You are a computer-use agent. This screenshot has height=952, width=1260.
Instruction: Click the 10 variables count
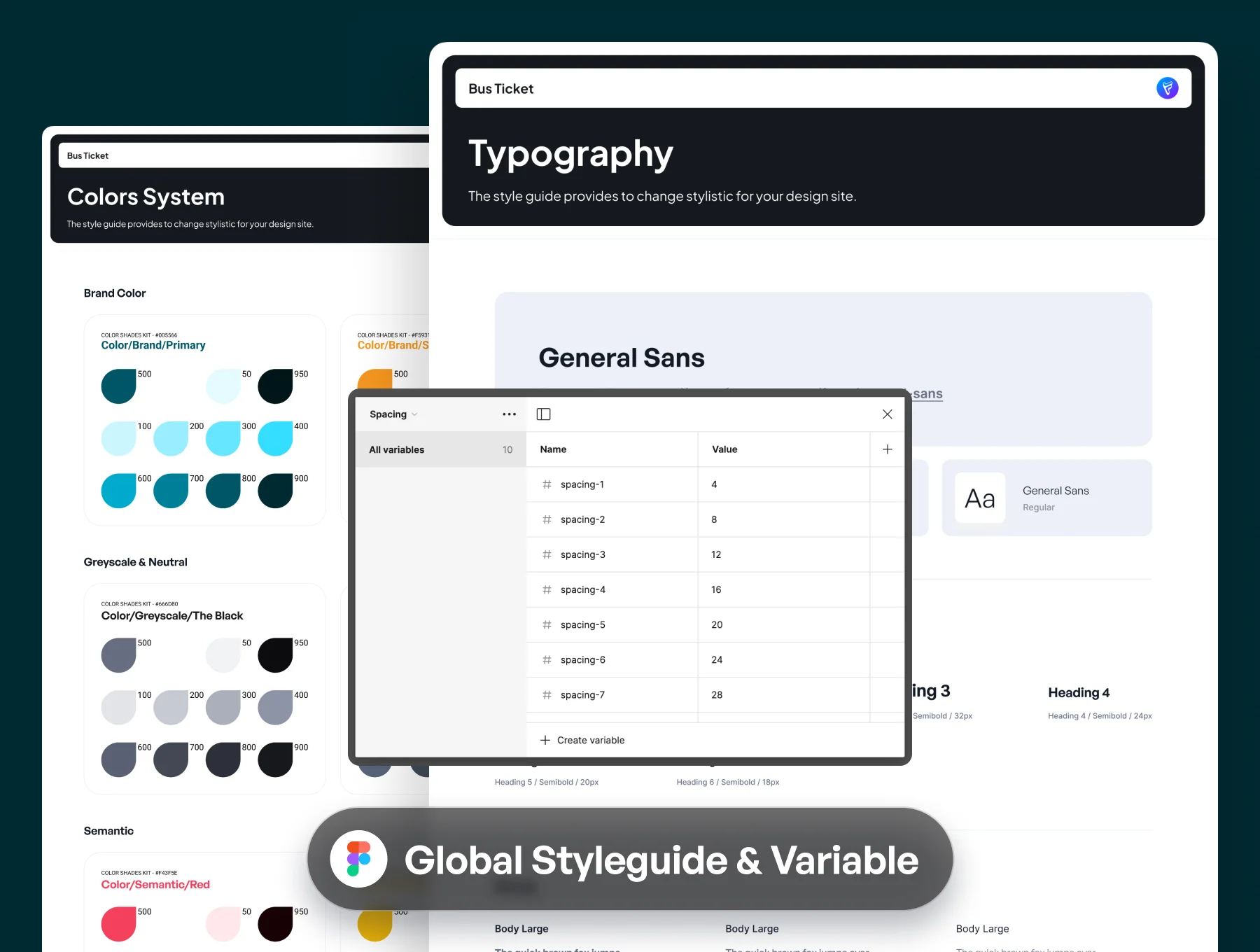click(x=507, y=449)
